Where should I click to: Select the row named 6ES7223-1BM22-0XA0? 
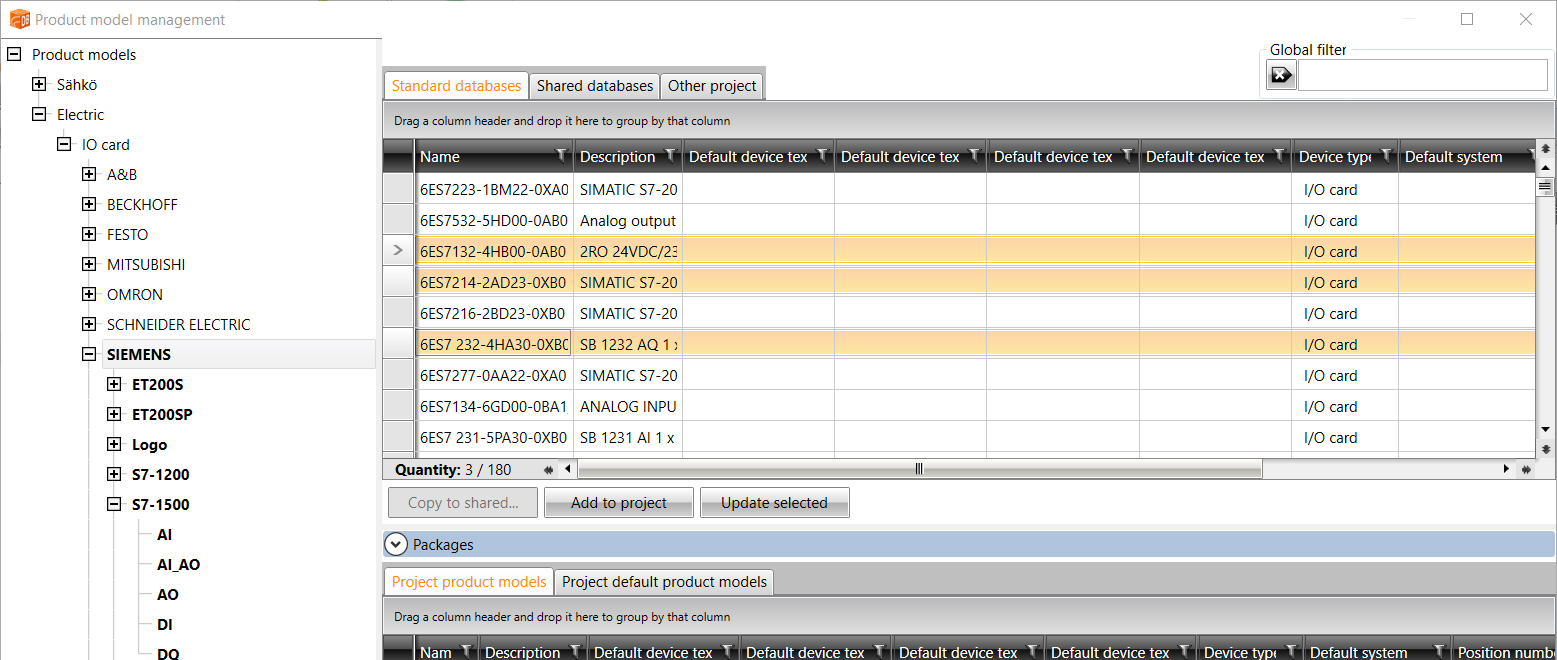960,189
